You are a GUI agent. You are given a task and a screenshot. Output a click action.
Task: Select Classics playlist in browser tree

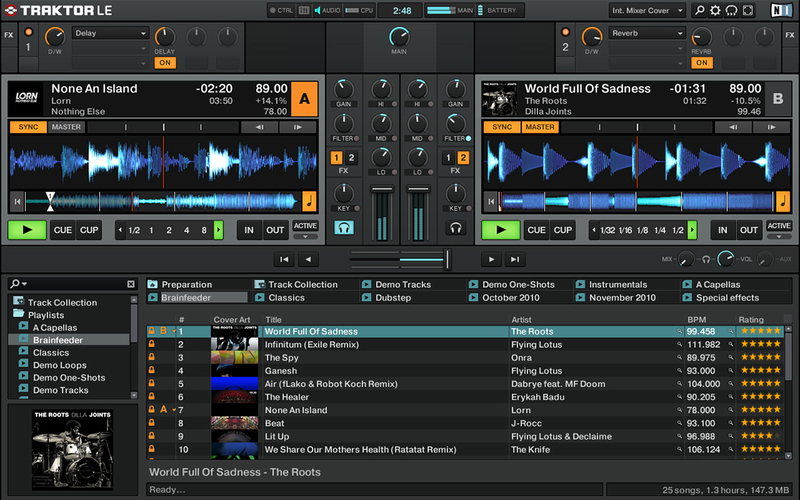tap(51, 353)
